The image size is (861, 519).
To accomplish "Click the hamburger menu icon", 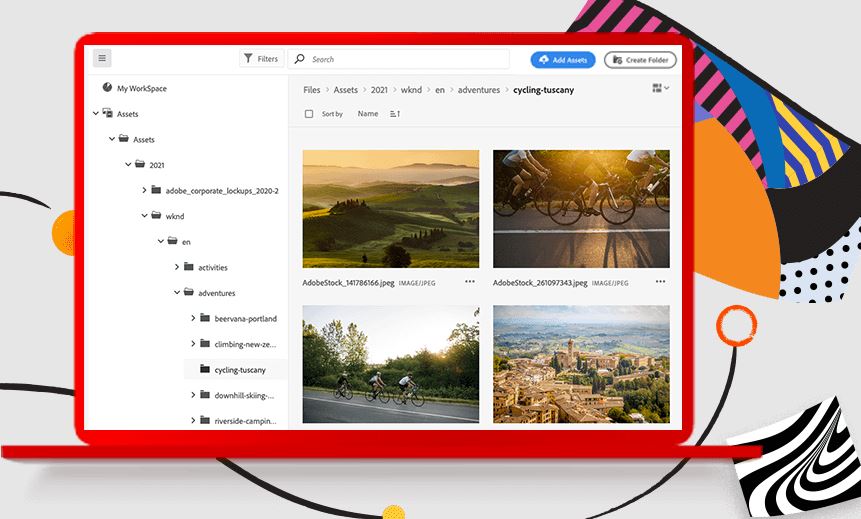I will click(103, 59).
